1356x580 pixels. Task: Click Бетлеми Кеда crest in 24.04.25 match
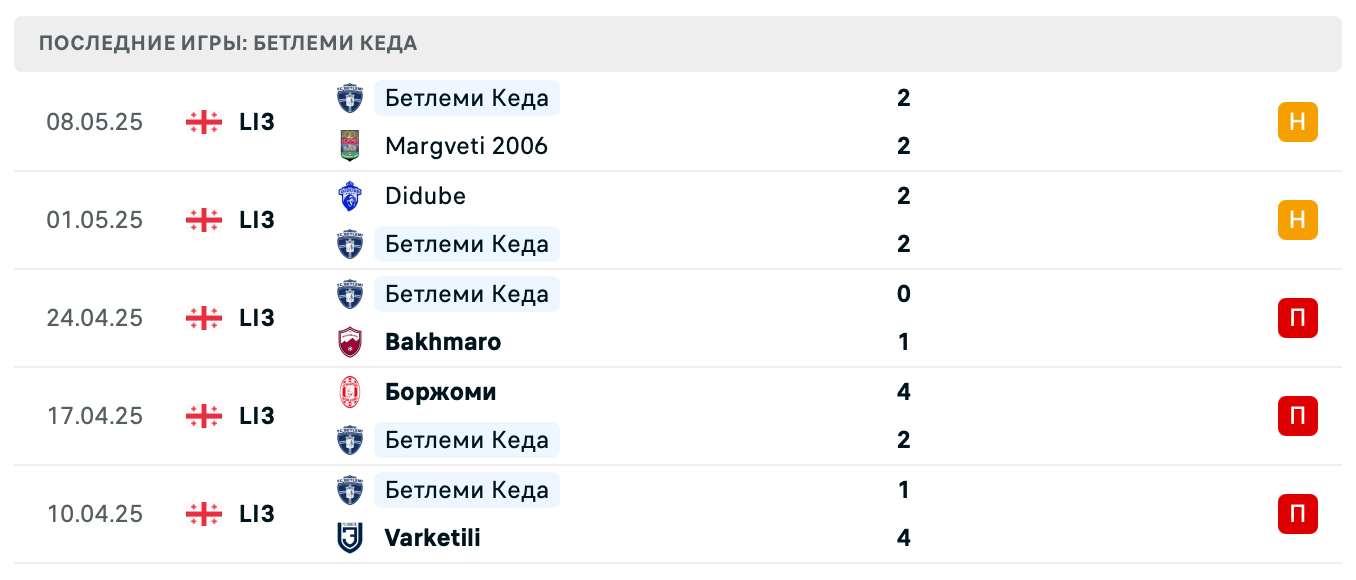point(349,294)
